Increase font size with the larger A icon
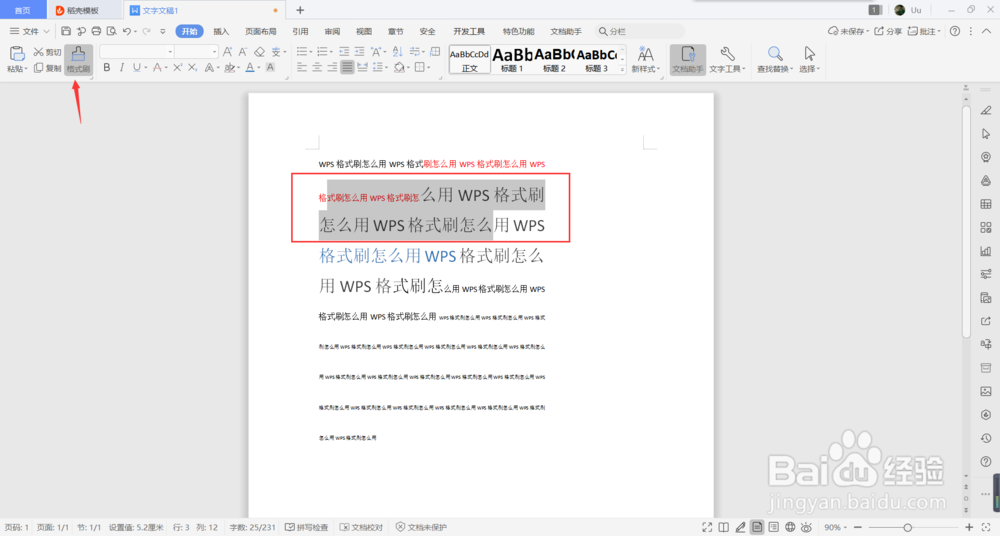 tap(227, 52)
